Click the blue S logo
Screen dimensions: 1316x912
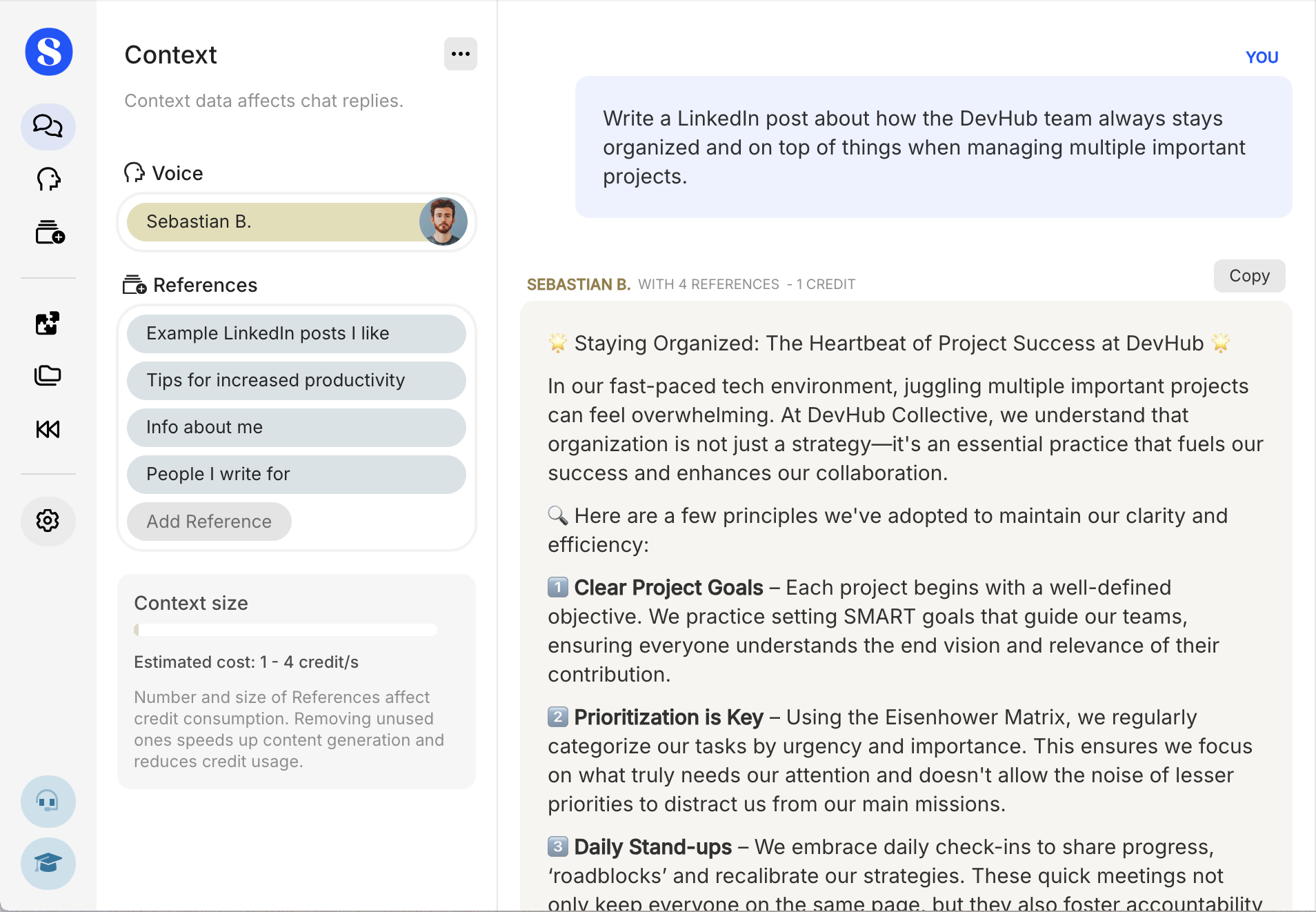coord(49,52)
